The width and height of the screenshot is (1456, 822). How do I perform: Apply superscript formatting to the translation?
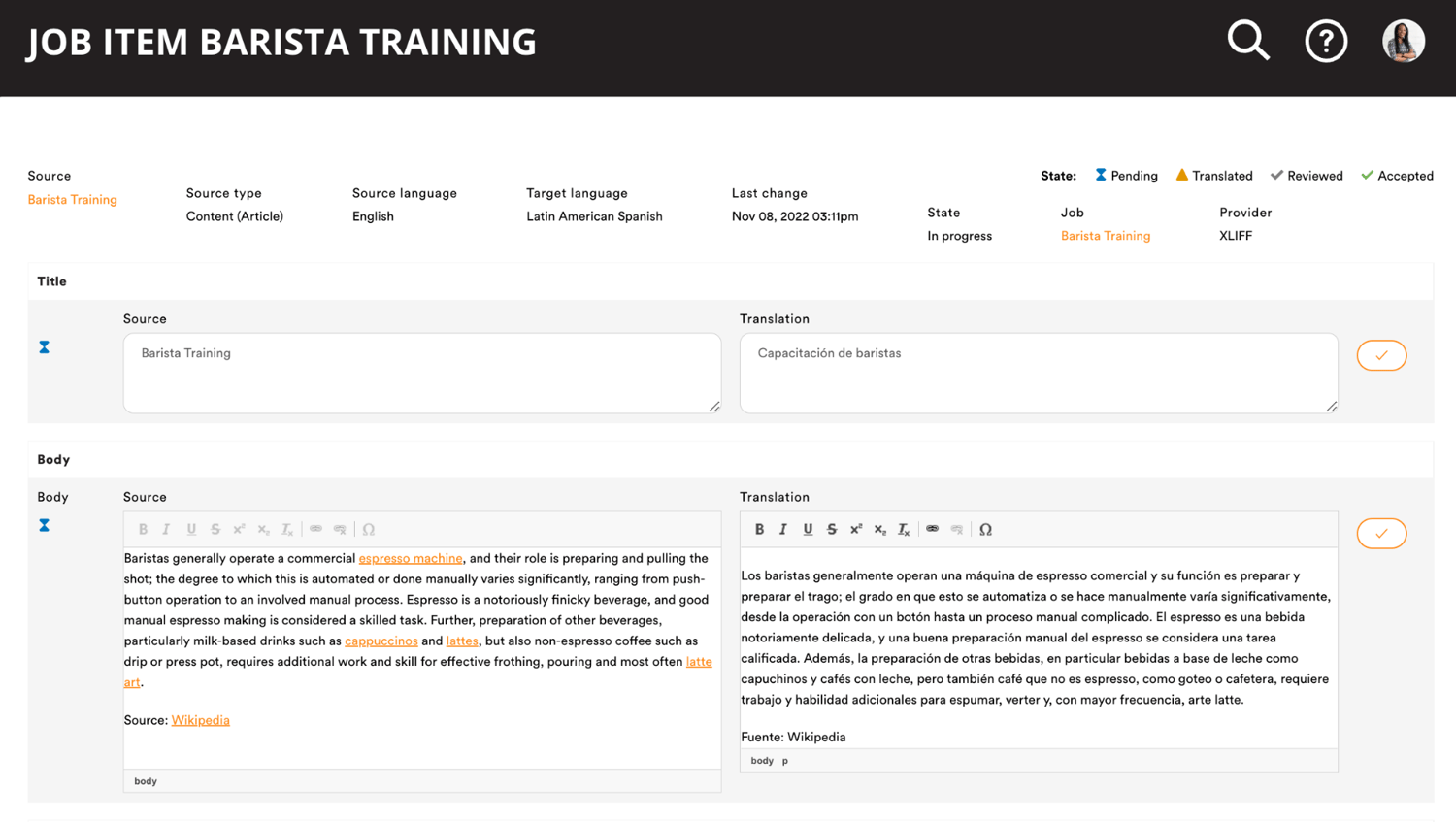855,529
